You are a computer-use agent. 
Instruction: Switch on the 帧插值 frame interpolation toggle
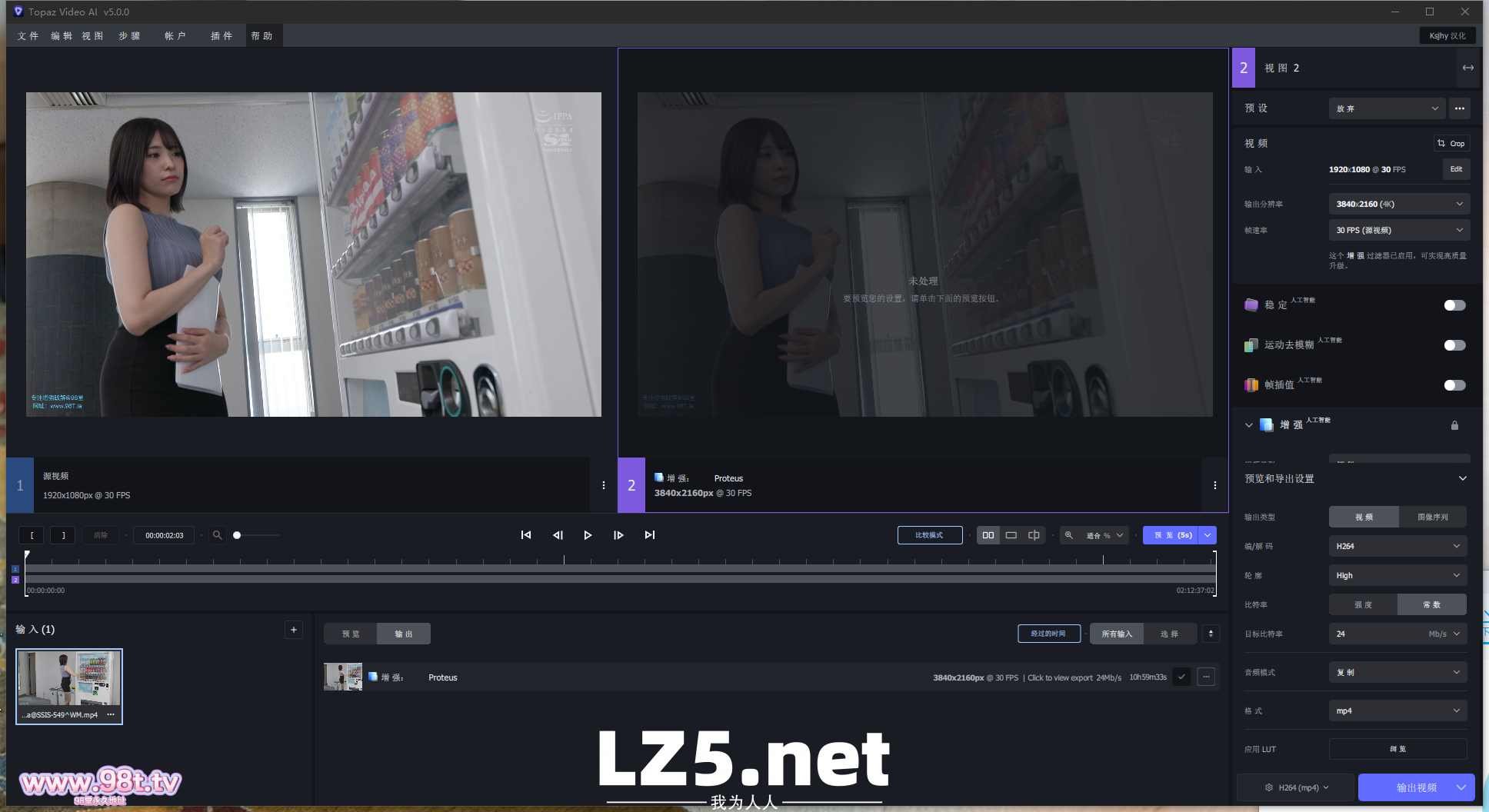pyautogui.click(x=1454, y=385)
